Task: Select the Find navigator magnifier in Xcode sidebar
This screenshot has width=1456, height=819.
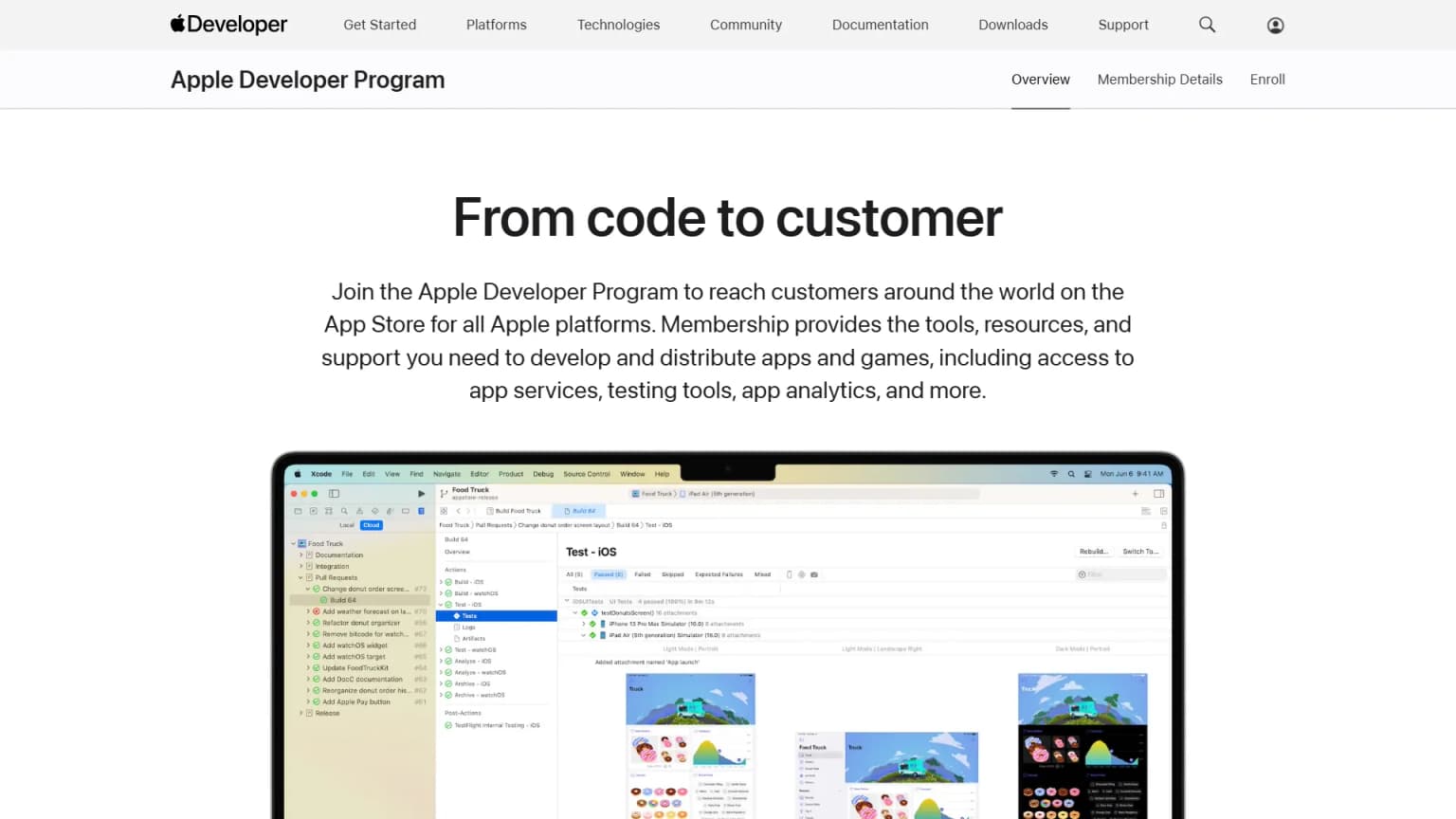Action: [x=344, y=511]
